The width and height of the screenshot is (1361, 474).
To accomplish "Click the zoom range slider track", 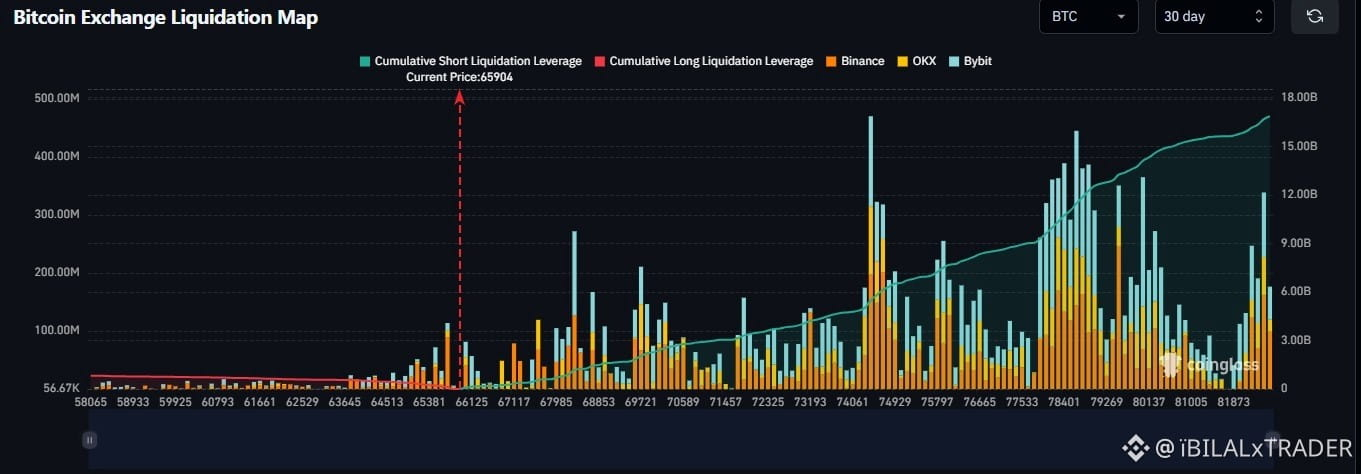I will (680, 439).
